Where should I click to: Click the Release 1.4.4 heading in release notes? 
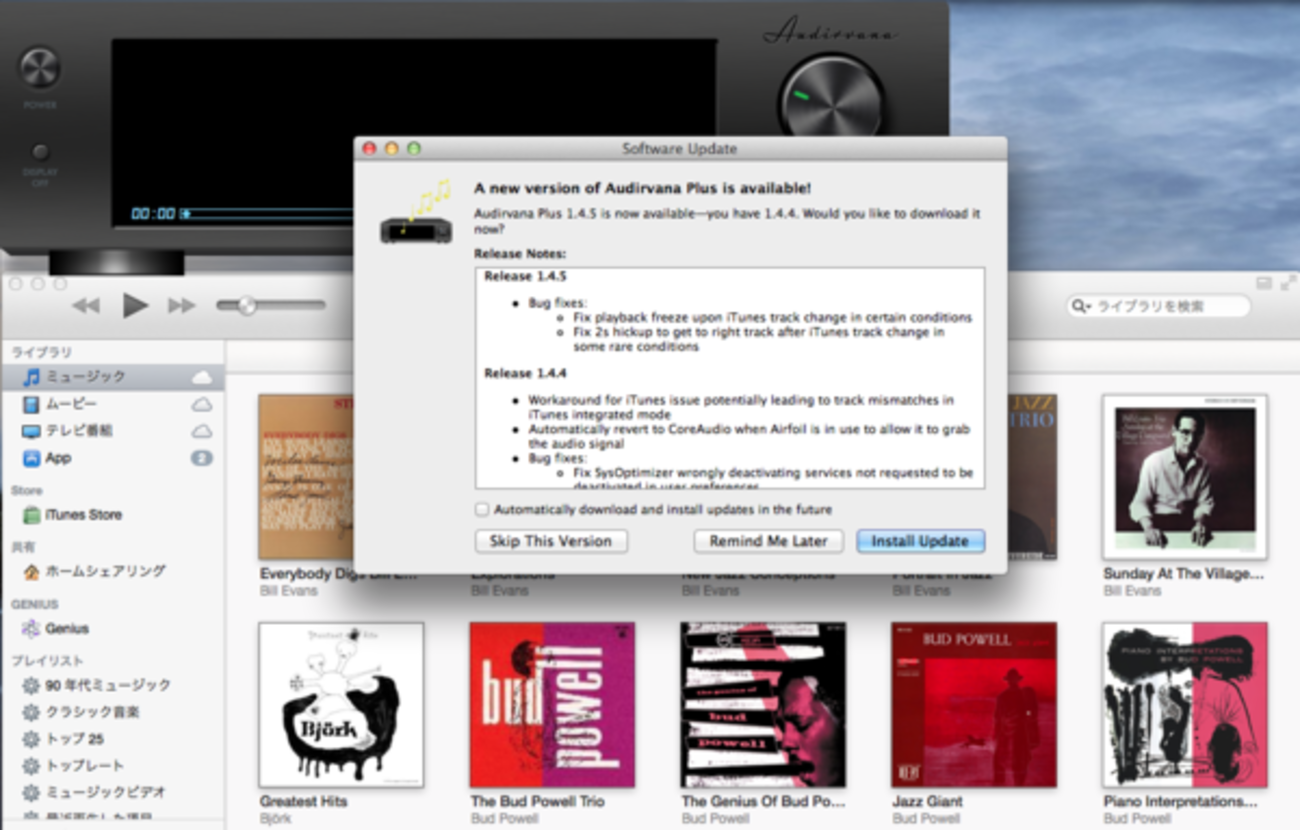[x=525, y=373]
